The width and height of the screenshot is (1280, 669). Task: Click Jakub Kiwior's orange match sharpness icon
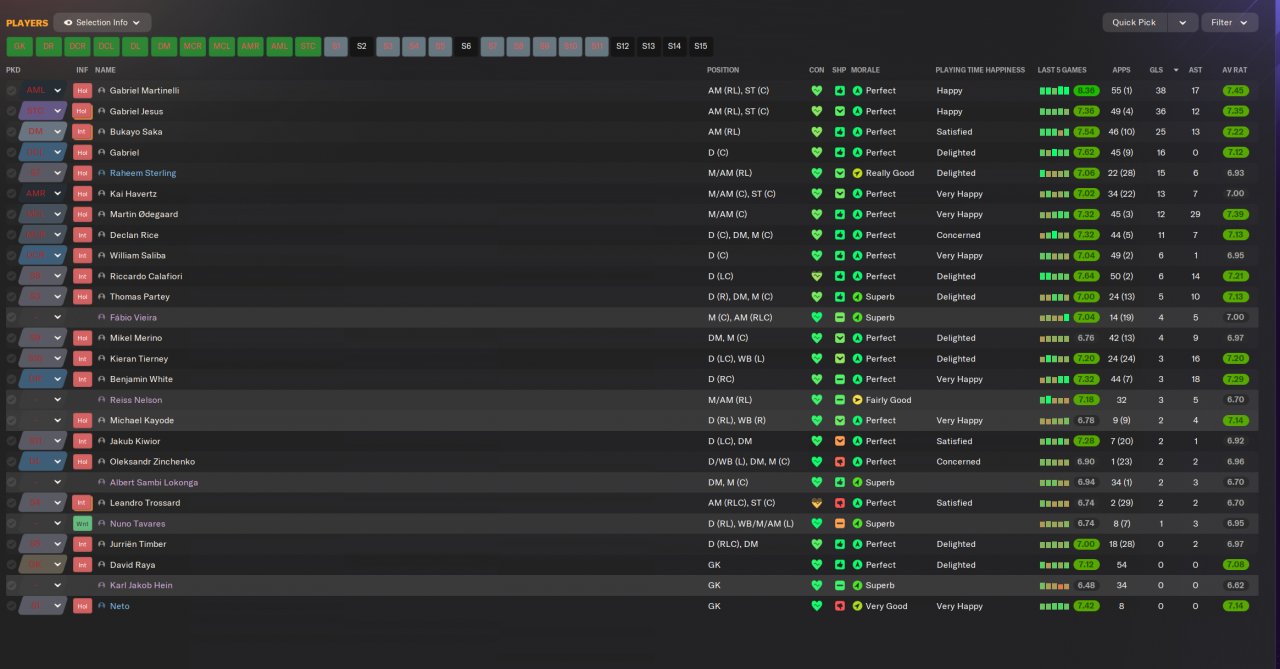(x=840, y=441)
